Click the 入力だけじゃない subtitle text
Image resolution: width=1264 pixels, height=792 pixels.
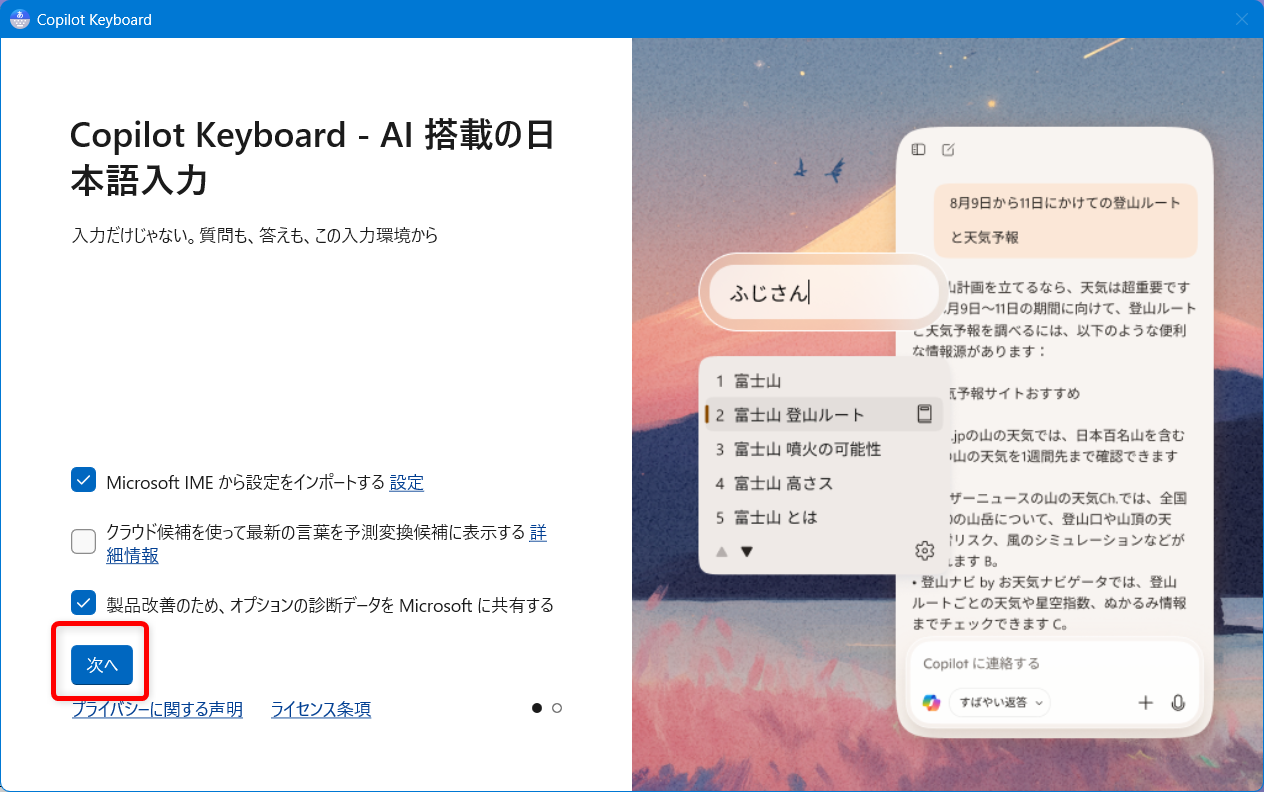tap(256, 236)
